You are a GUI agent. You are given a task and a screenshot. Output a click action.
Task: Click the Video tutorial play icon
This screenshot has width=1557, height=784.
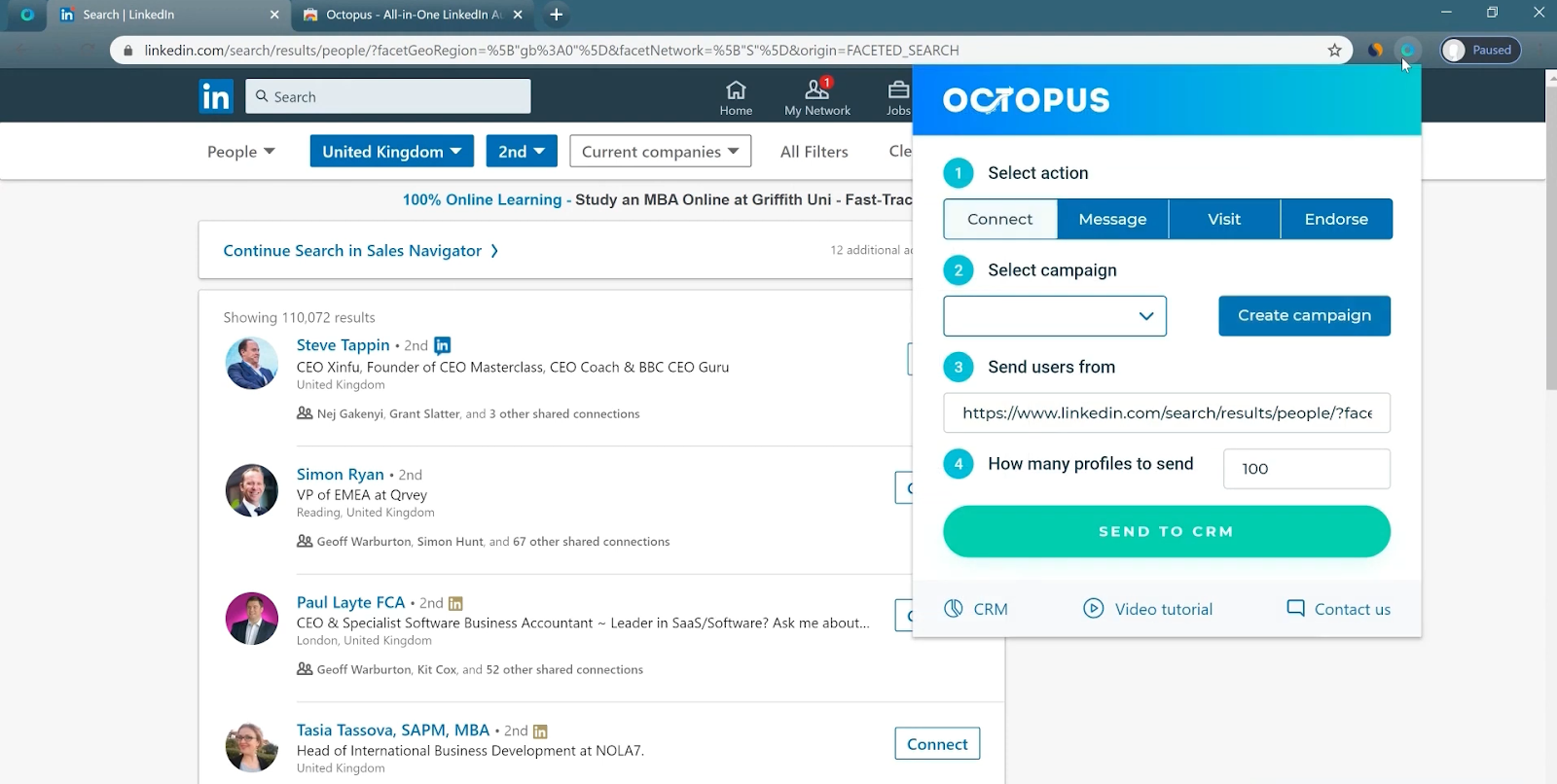pos(1094,609)
